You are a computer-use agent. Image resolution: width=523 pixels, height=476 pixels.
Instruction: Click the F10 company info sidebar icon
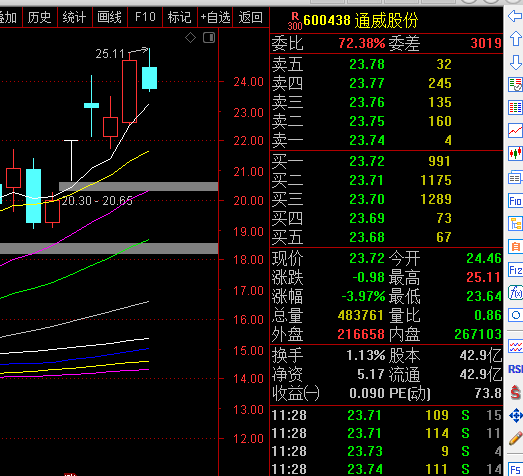[x=515, y=200]
